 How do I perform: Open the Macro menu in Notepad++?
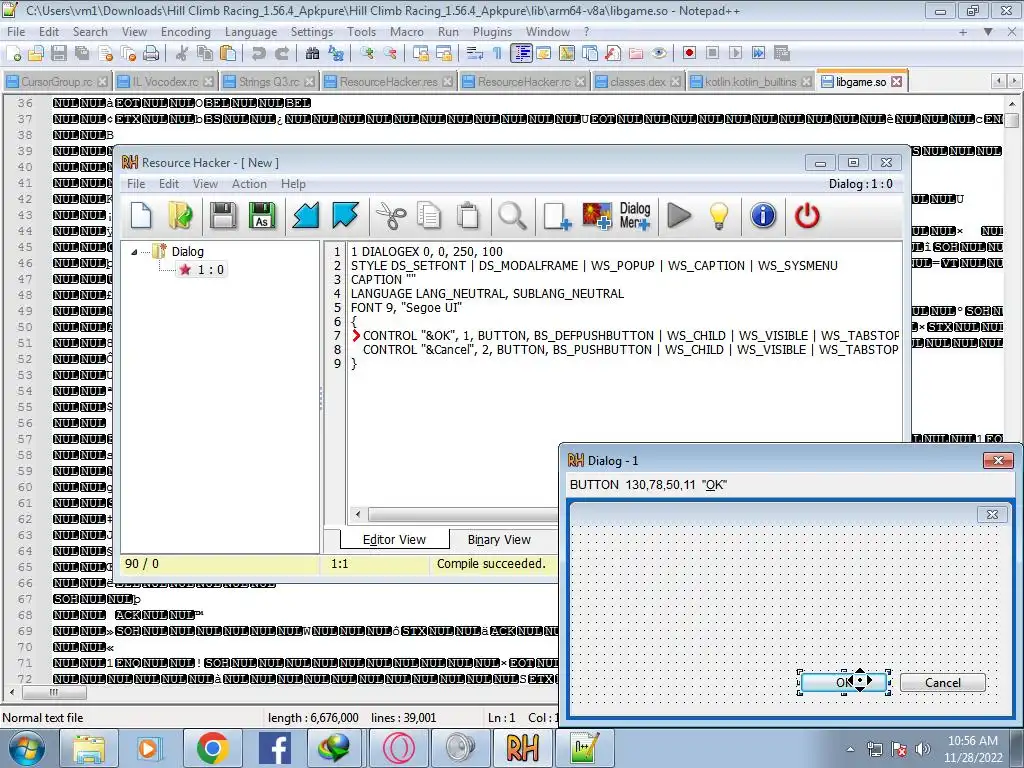click(x=407, y=32)
